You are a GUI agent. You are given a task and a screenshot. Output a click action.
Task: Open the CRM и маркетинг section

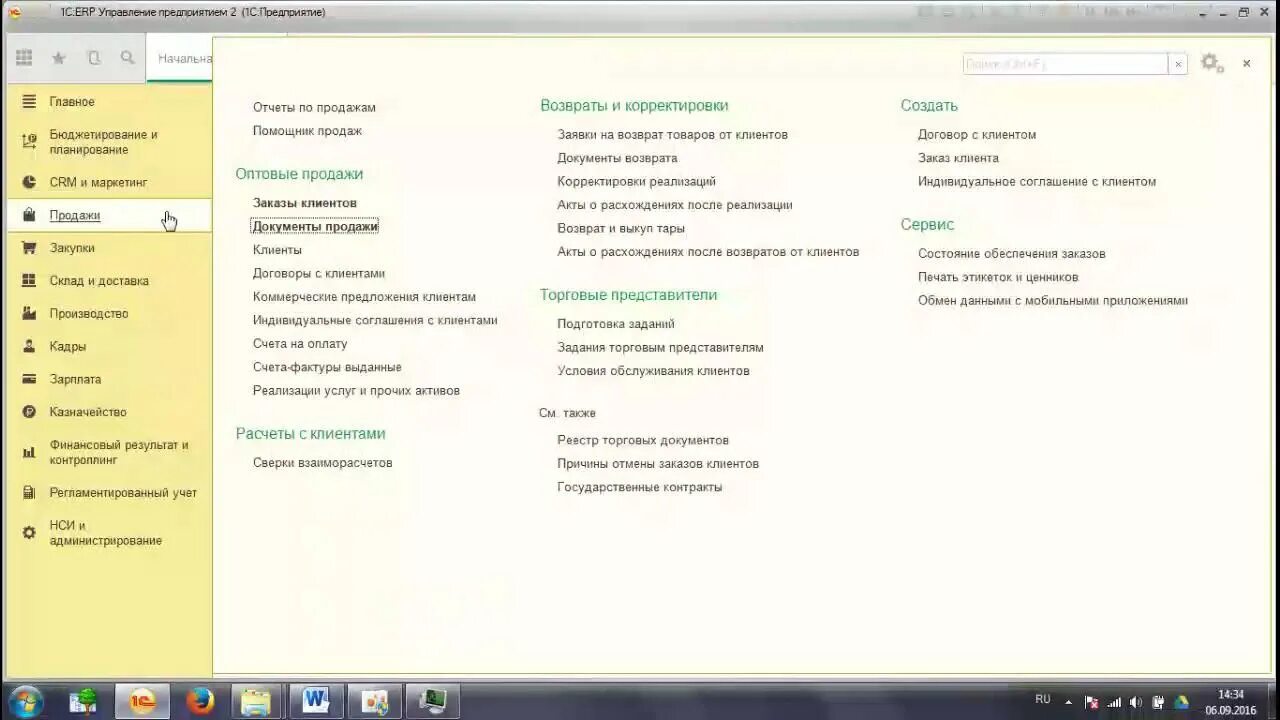(98, 183)
